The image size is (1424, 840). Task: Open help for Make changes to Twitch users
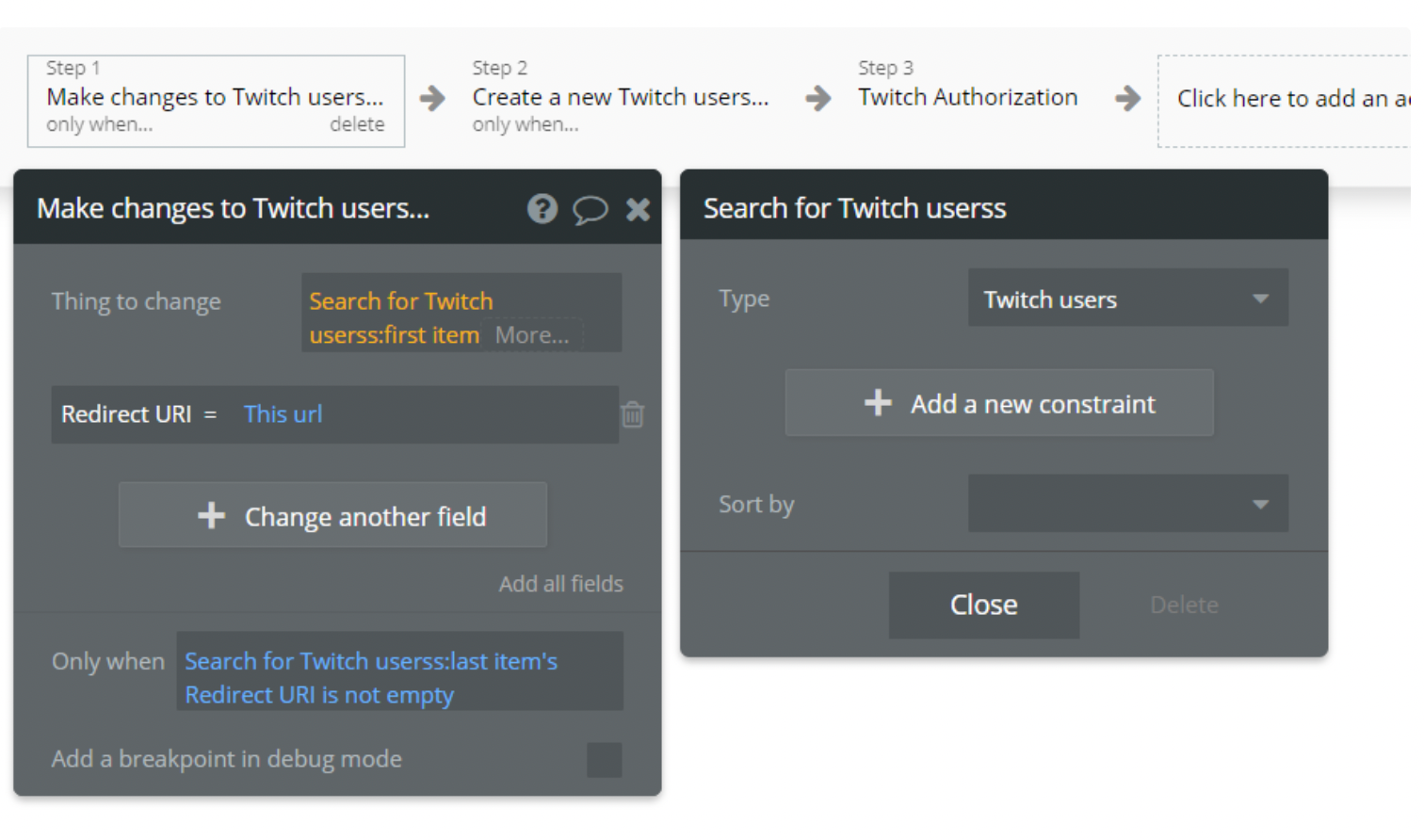[542, 208]
